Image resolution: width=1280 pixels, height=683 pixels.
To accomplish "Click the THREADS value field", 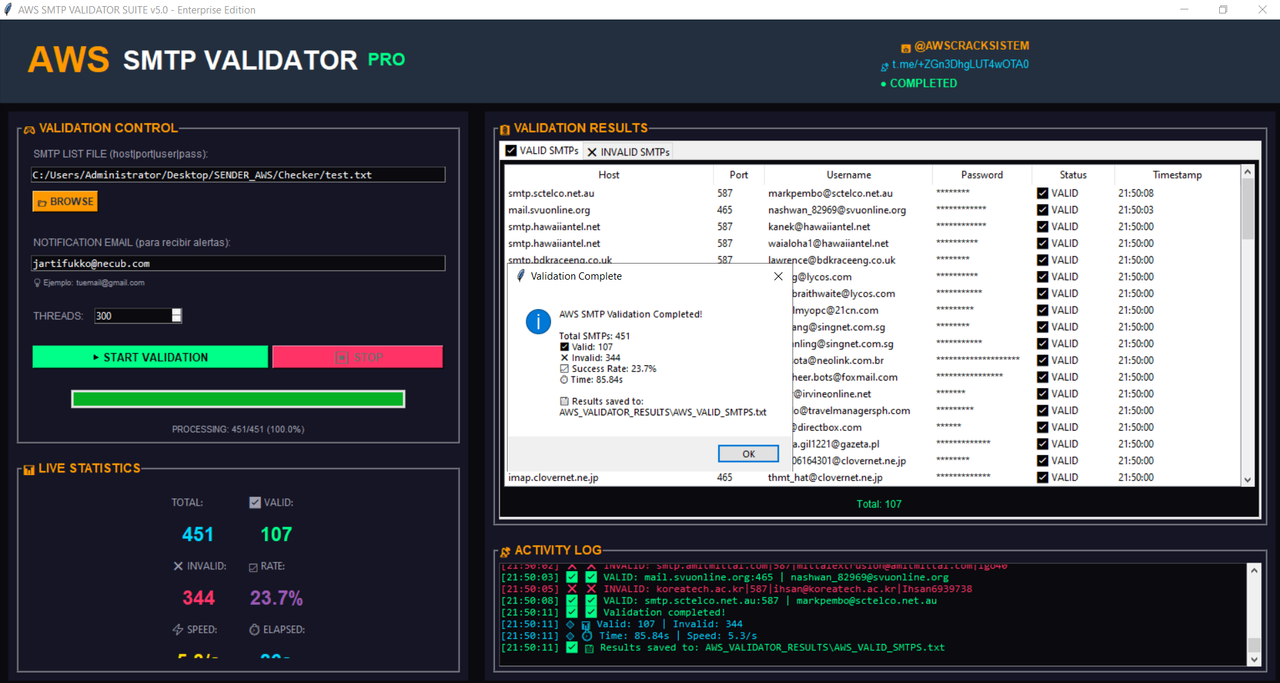I will coord(132,316).
